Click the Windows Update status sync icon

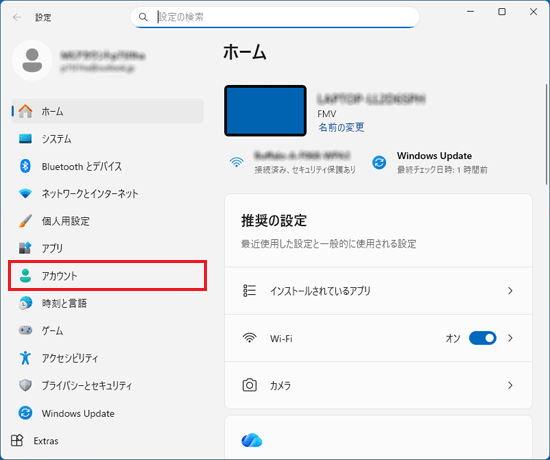[379, 162]
